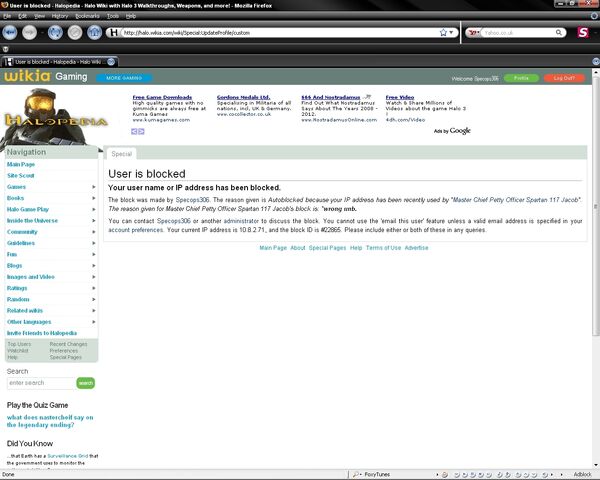Image resolution: width=600 pixels, height=480 pixels.
Task: Show previous ads with the left arrow
Action: pos(134,131)
